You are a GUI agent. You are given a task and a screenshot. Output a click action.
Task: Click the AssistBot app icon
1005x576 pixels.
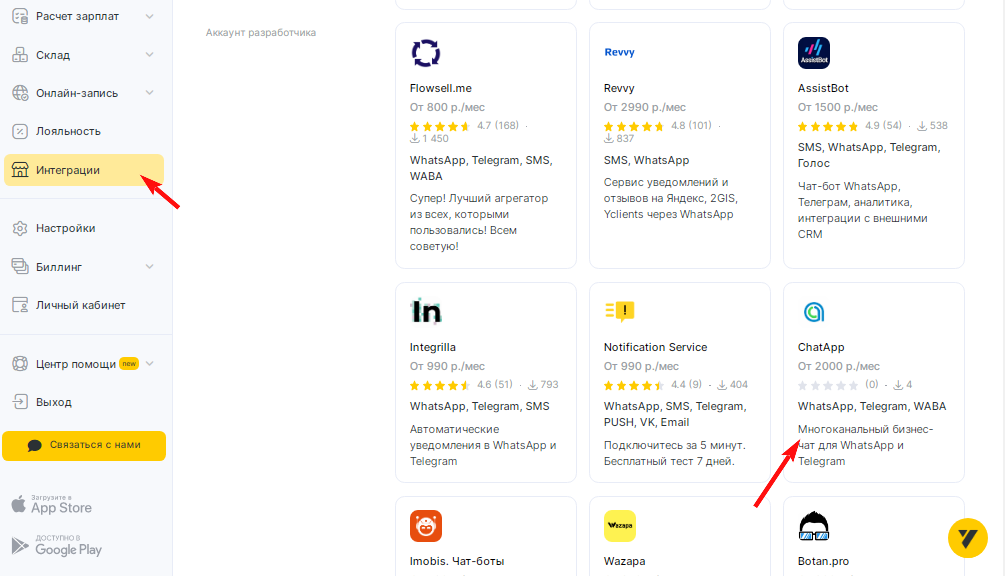814,53
